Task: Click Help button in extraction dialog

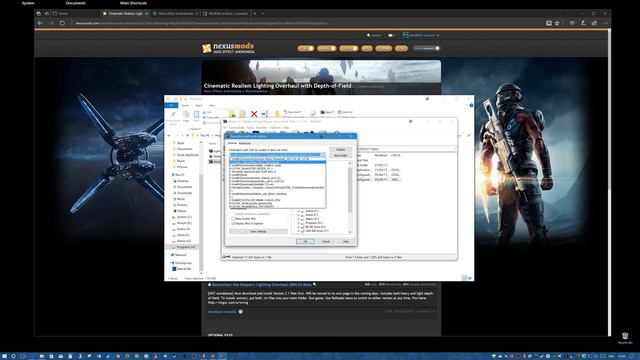Action: pos(345,242)
